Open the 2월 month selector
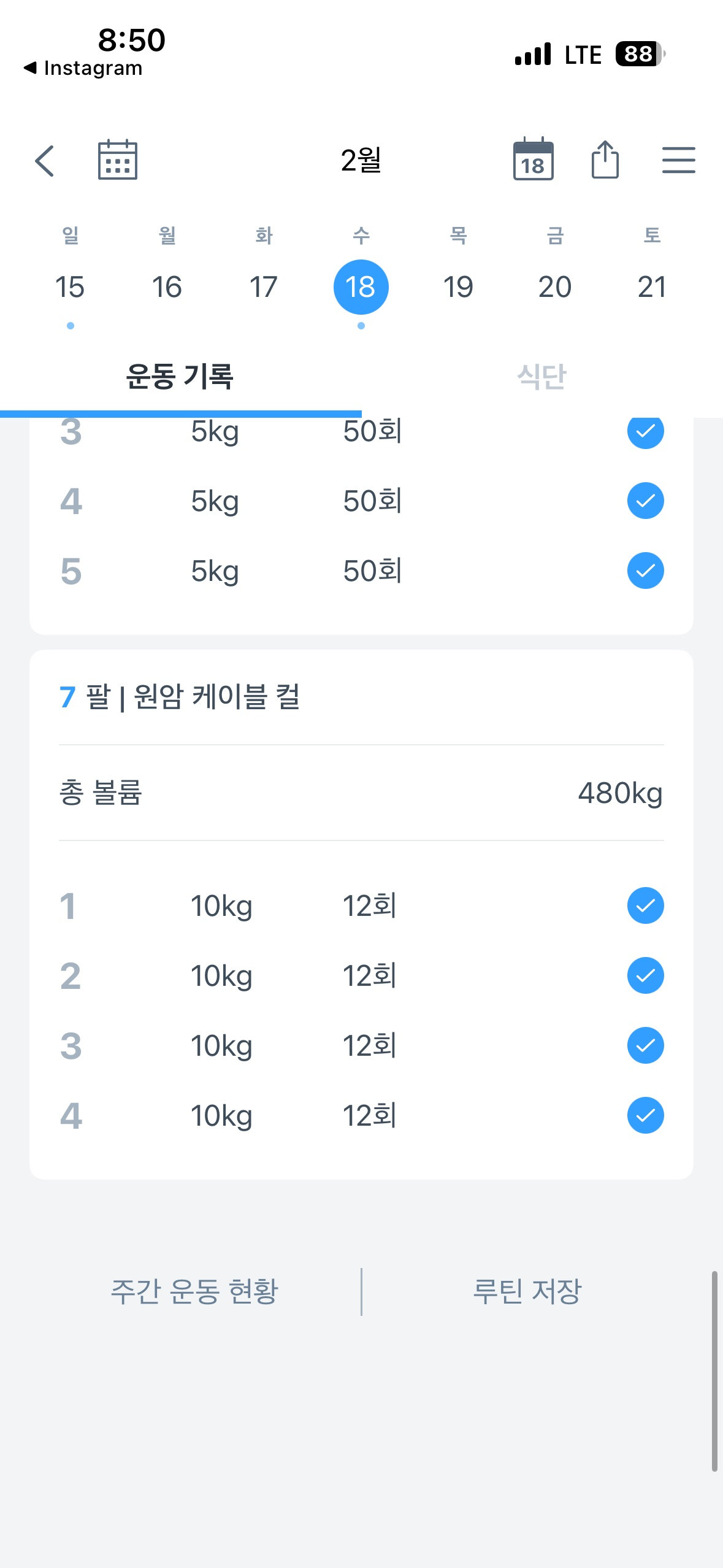 point(361,161)
